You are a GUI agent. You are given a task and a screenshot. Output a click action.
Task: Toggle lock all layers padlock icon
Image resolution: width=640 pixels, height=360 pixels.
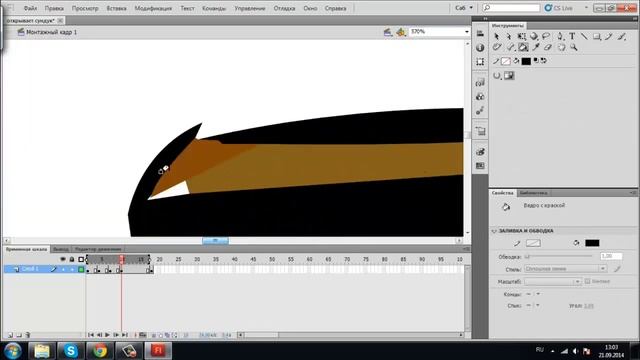72,259
